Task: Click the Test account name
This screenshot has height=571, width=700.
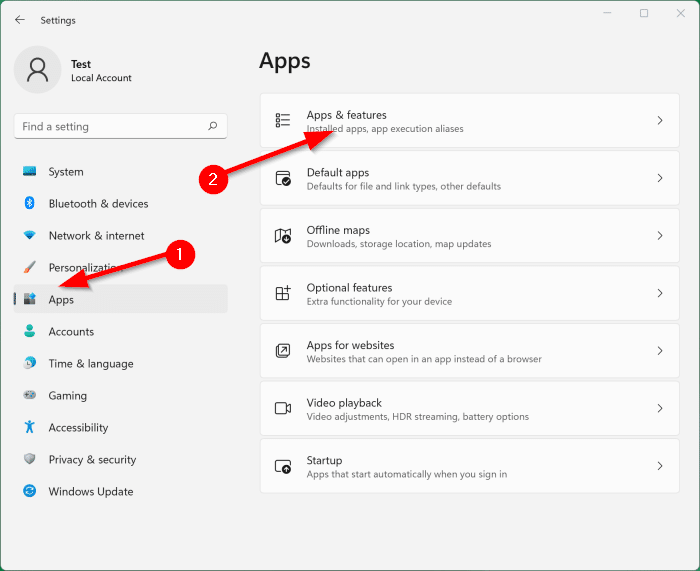Action: (x=81, y=64)
